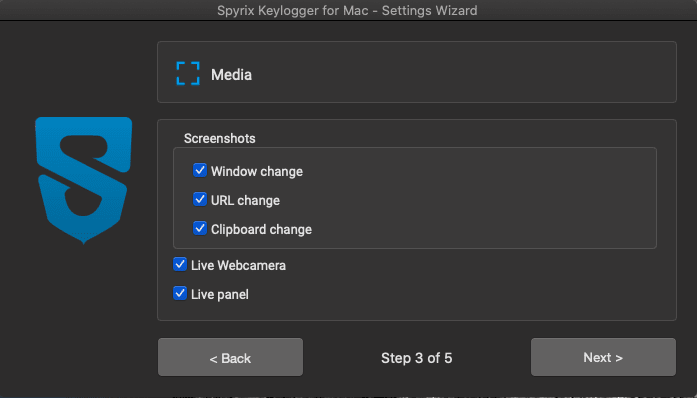Toggle the URL change checkbox

[200, 199]
